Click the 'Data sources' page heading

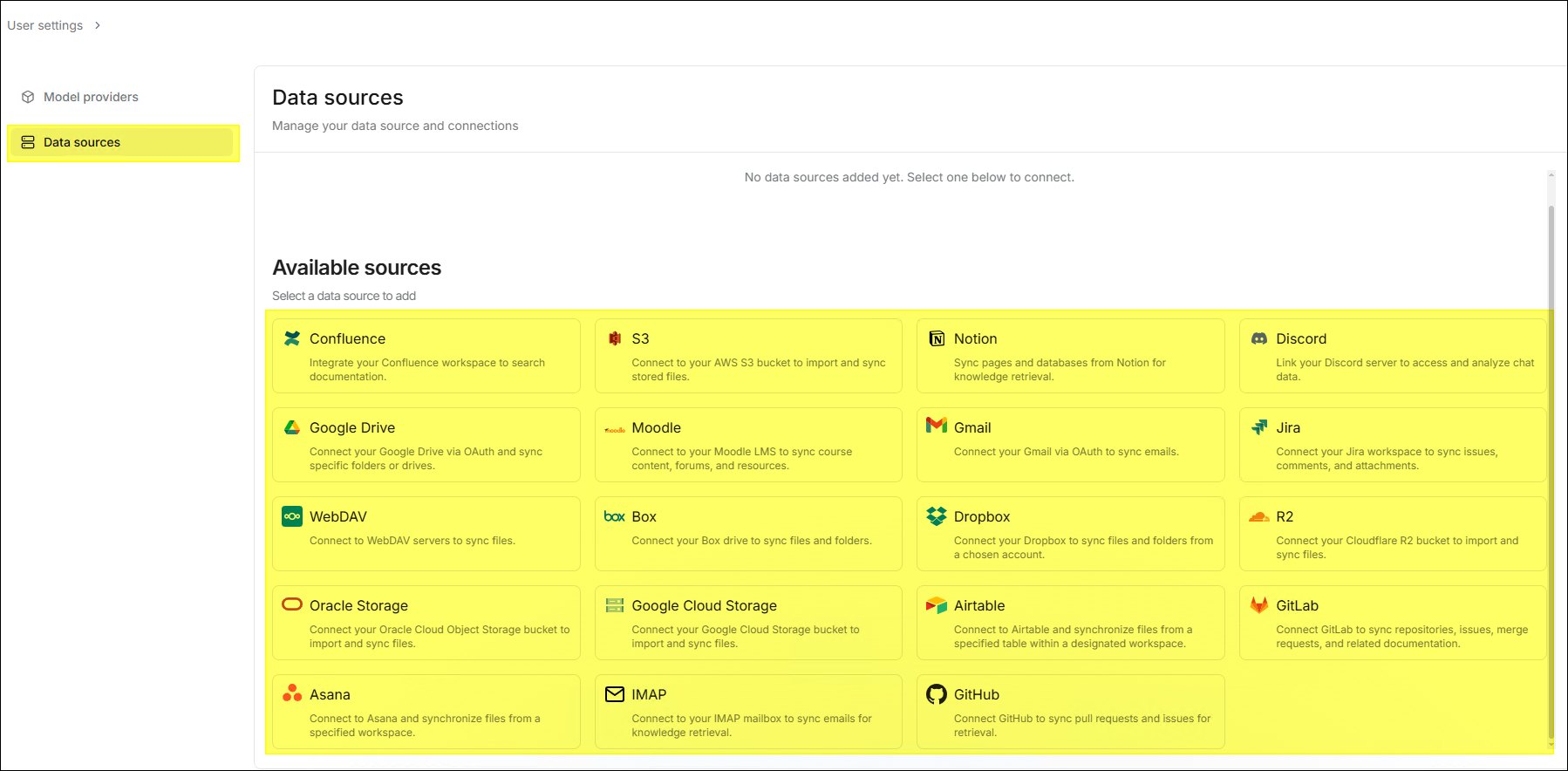pos(337,98)
